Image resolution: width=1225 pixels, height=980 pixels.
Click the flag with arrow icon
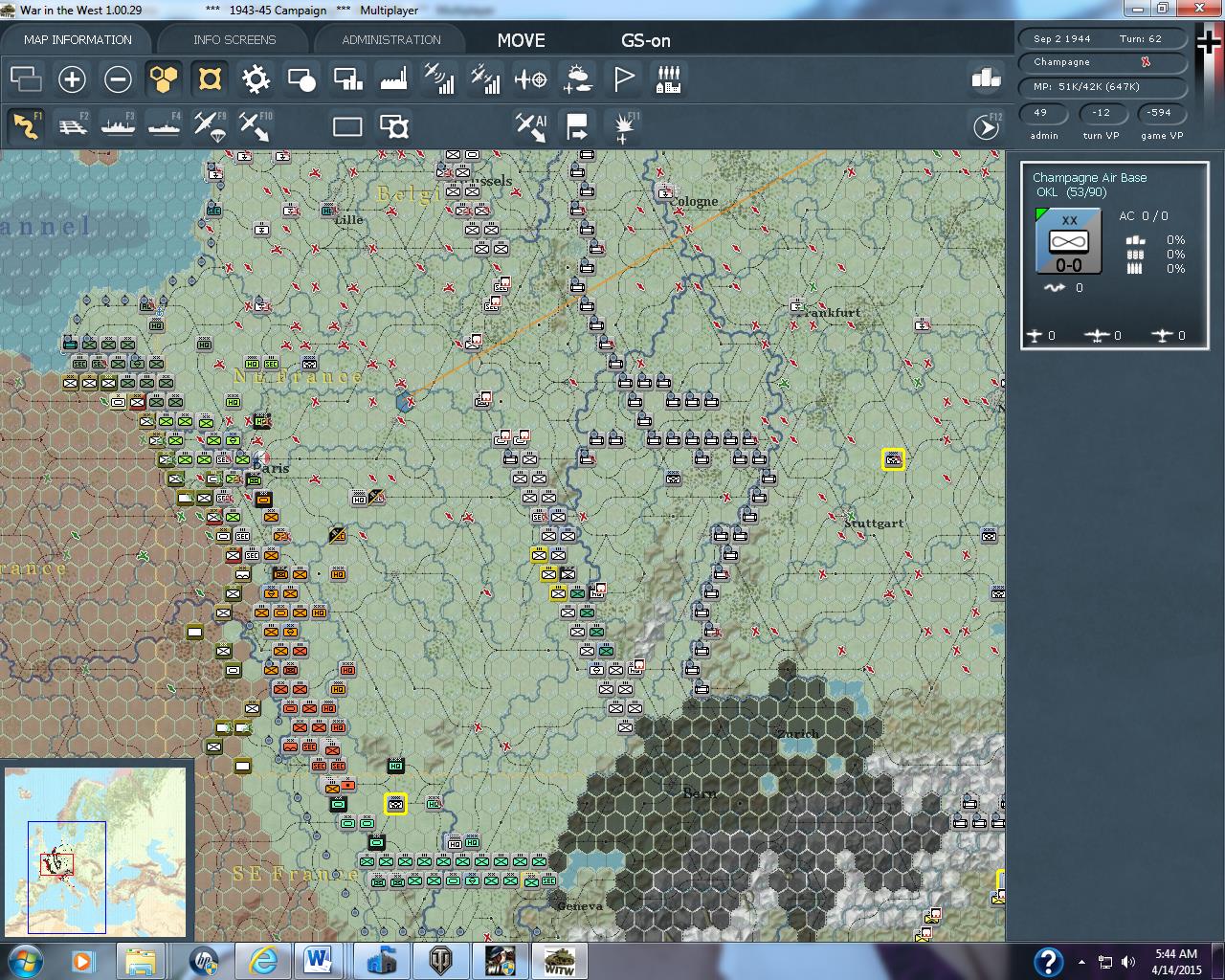pyautogui.click(x=577, y=126)
